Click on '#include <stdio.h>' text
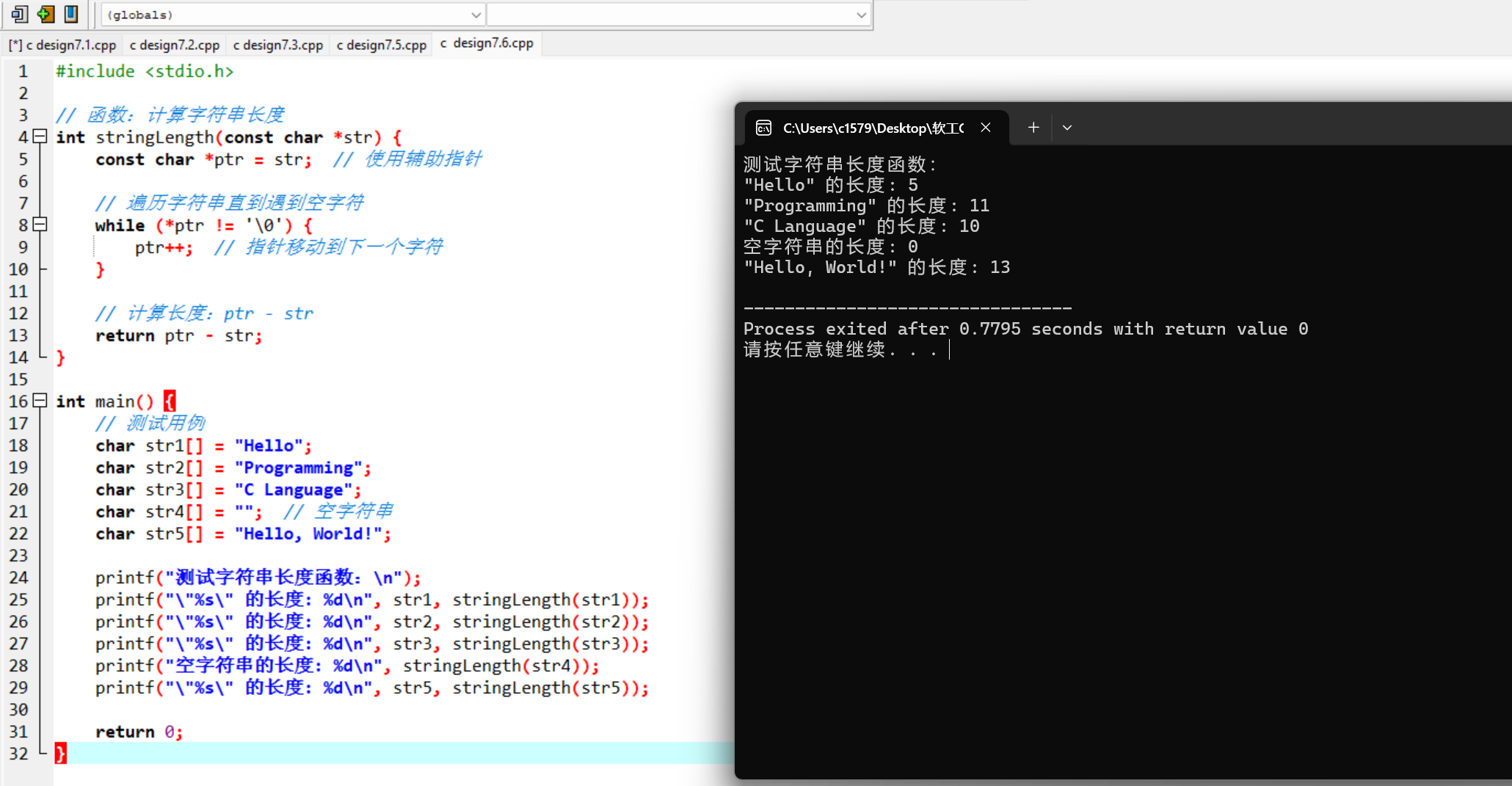1512x786 pixels. 145,71
